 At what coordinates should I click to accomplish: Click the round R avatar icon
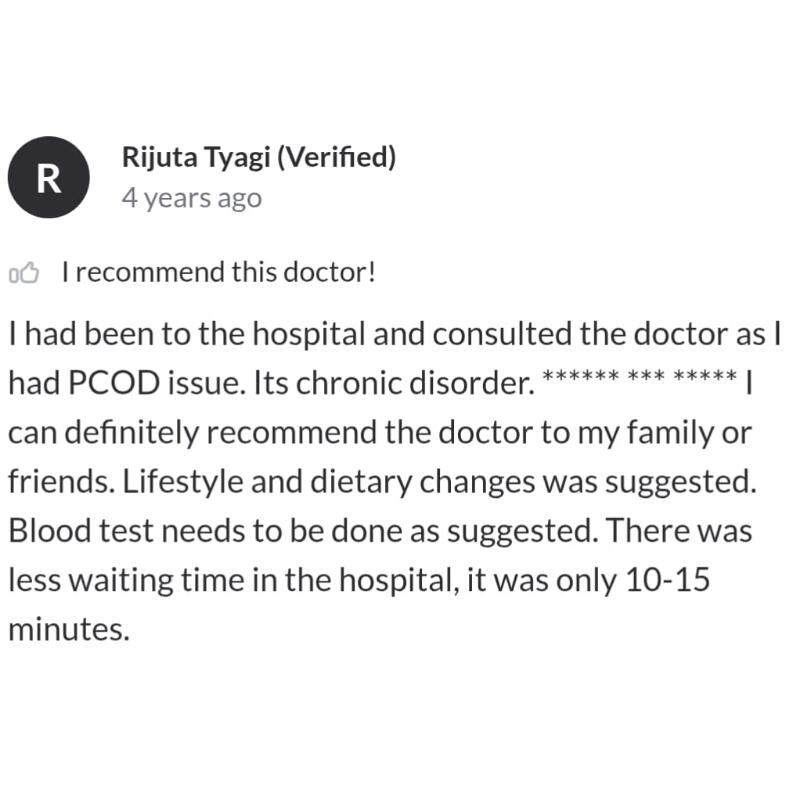48,178
